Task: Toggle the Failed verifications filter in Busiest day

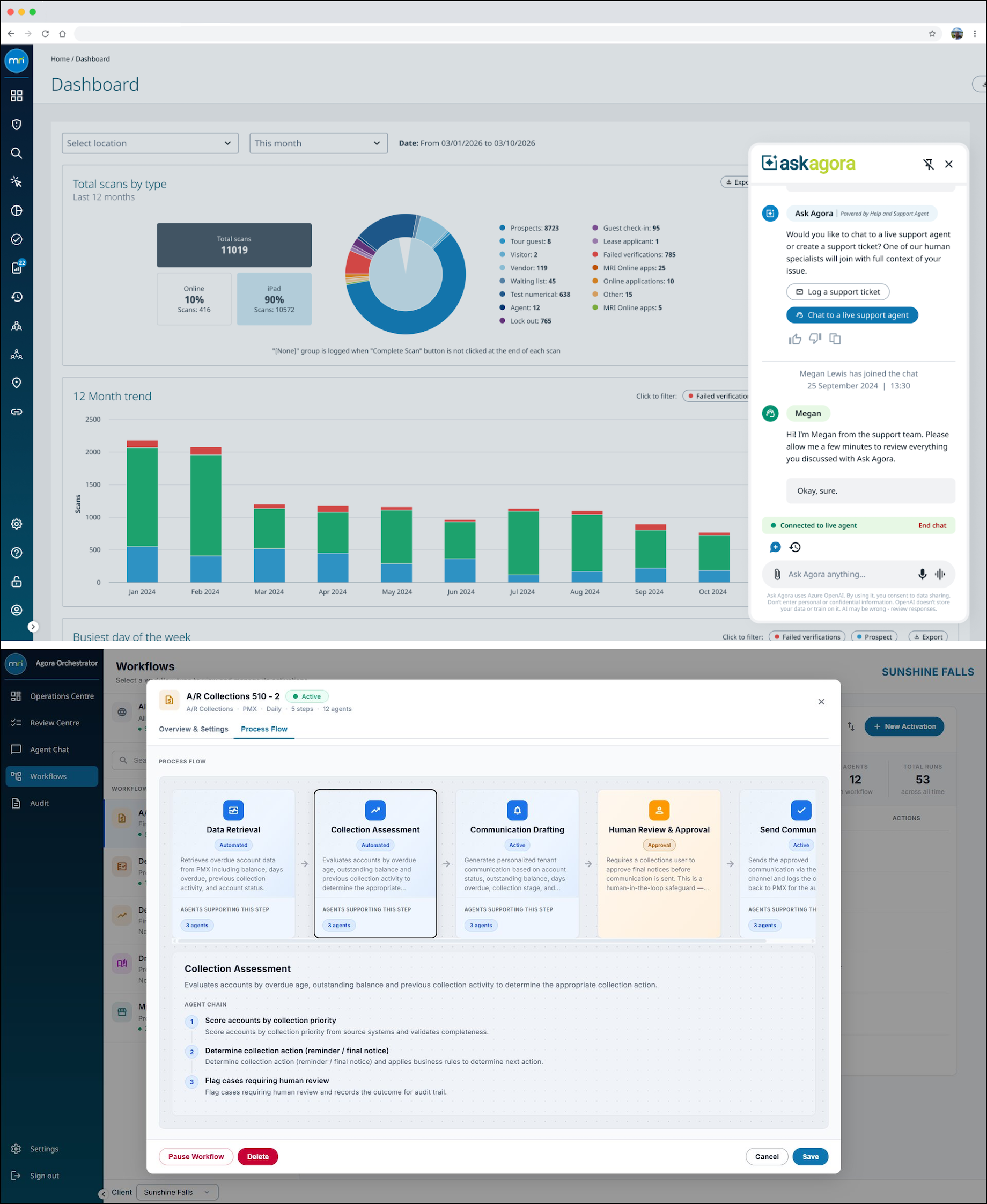Action: pos(807,637)
